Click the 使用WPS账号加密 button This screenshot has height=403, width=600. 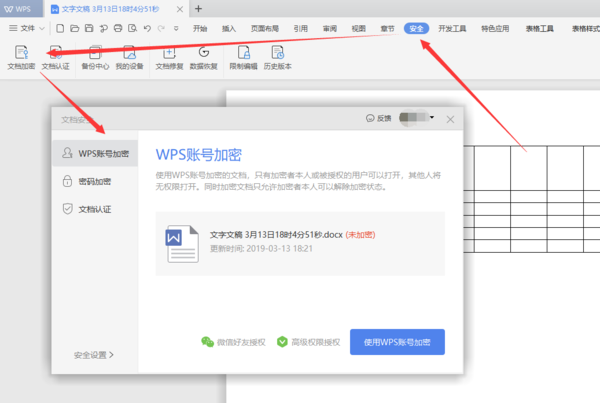tap(397, 342)
